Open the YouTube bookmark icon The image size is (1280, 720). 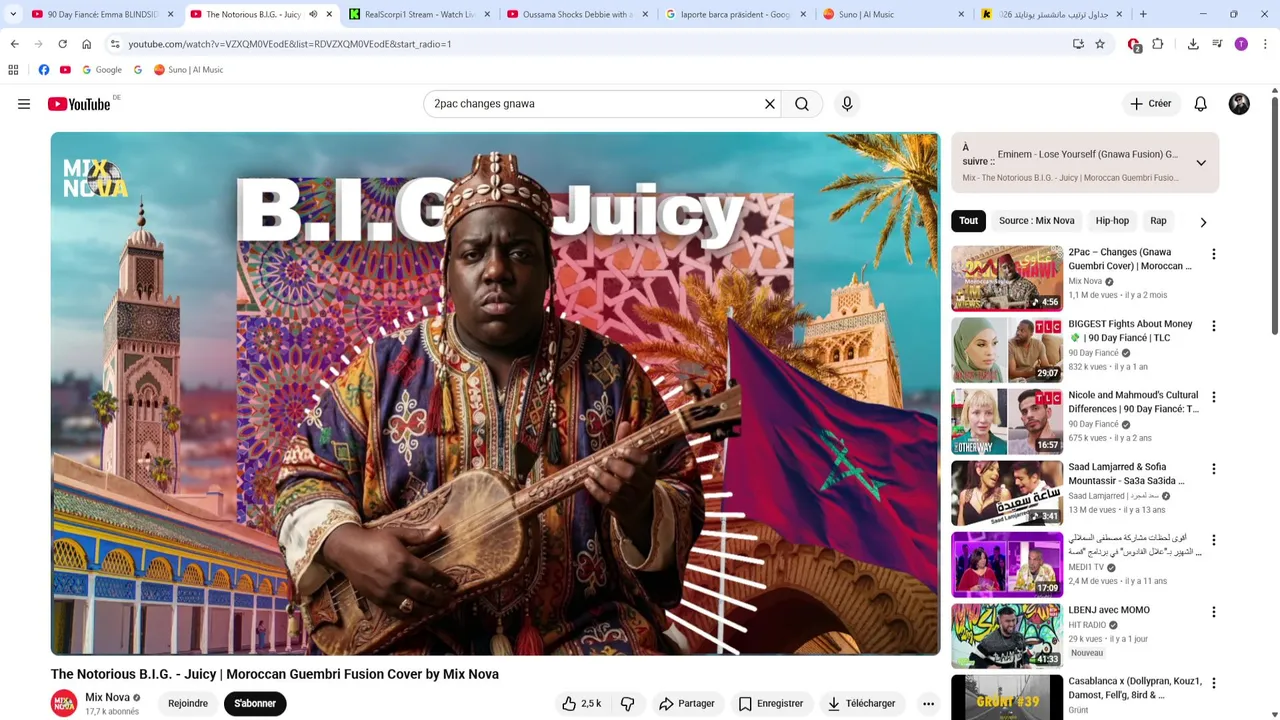(x=65, y=70)
